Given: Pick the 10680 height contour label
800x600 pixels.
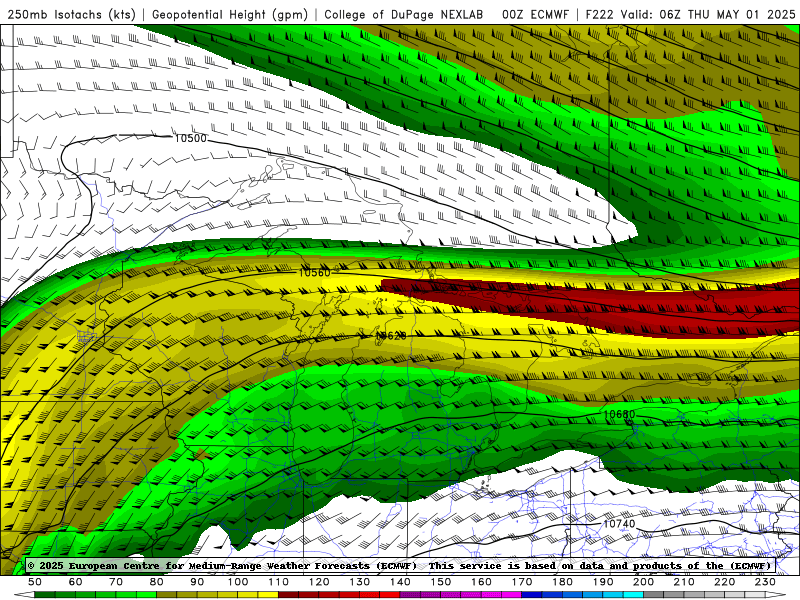Looking at the screenshot, I should (x=619, y=414).
